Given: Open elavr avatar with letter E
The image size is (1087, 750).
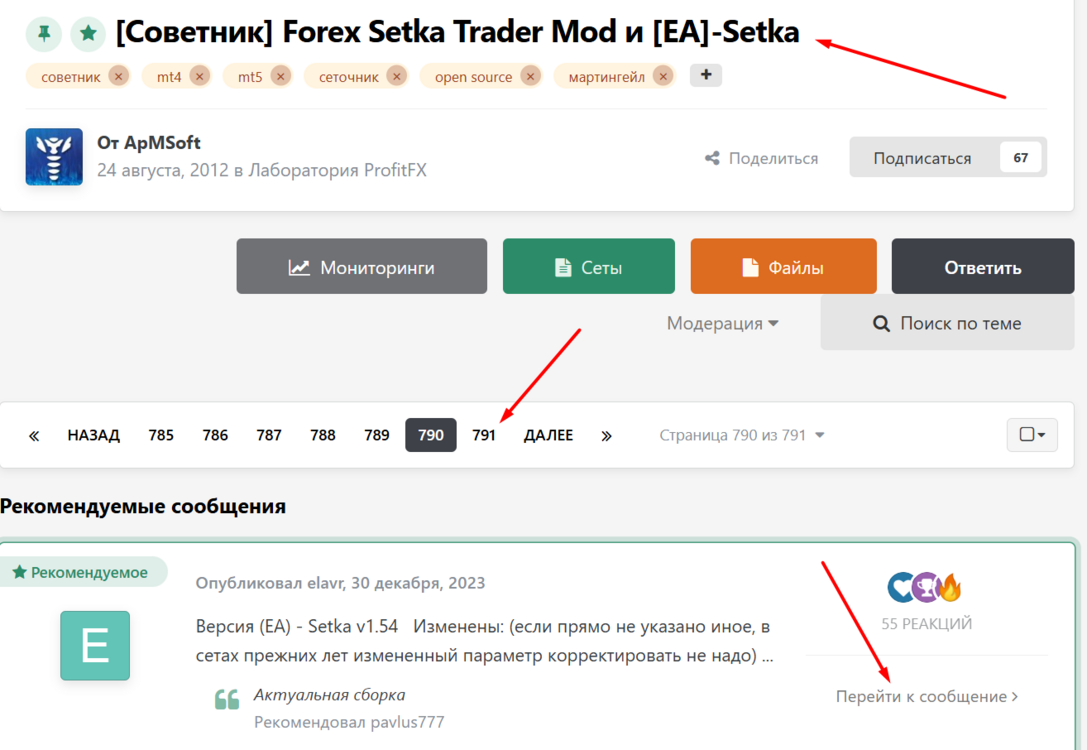Looking at the screenshot, I should coord(95,645).
